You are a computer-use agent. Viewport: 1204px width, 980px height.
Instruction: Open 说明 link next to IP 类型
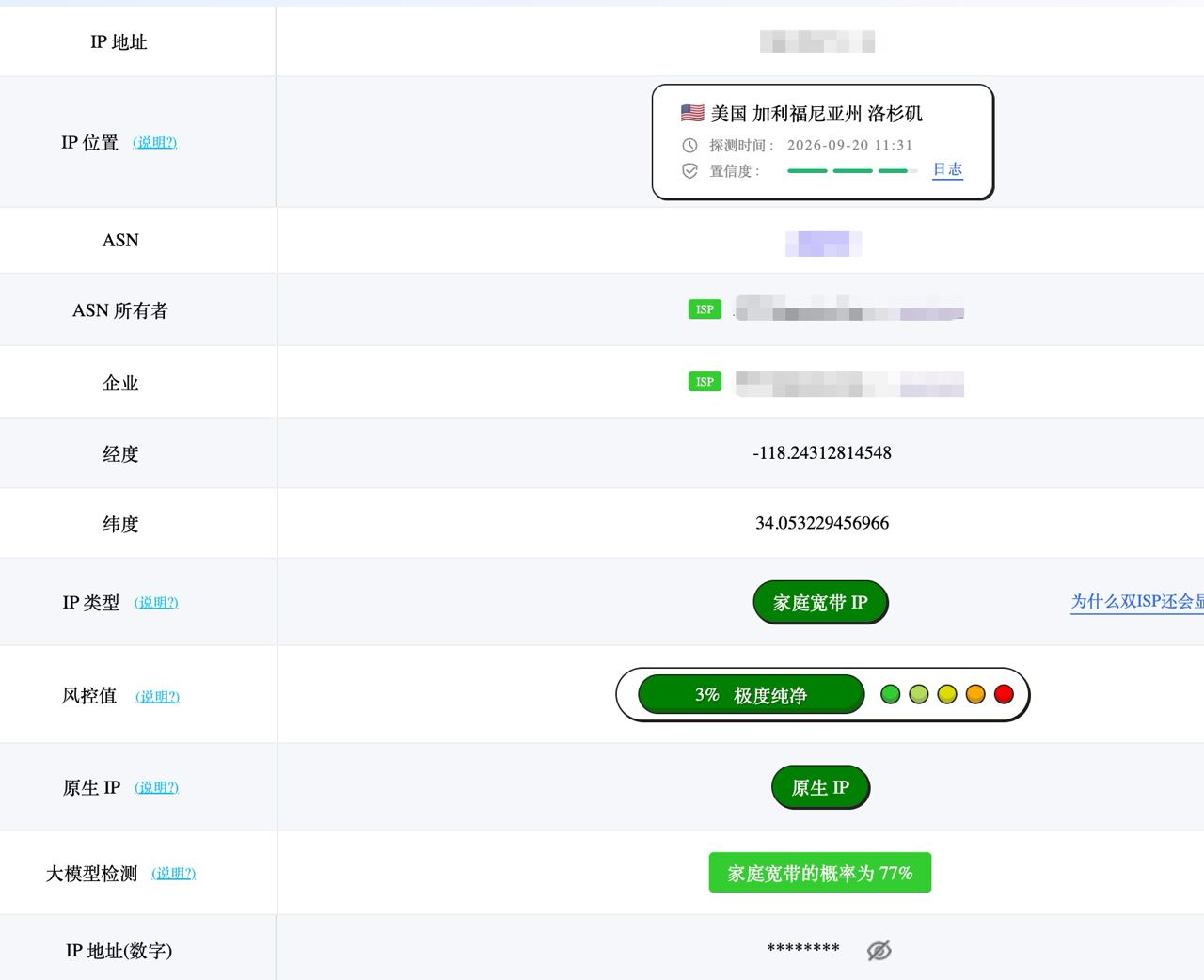(x=156, y=602)
